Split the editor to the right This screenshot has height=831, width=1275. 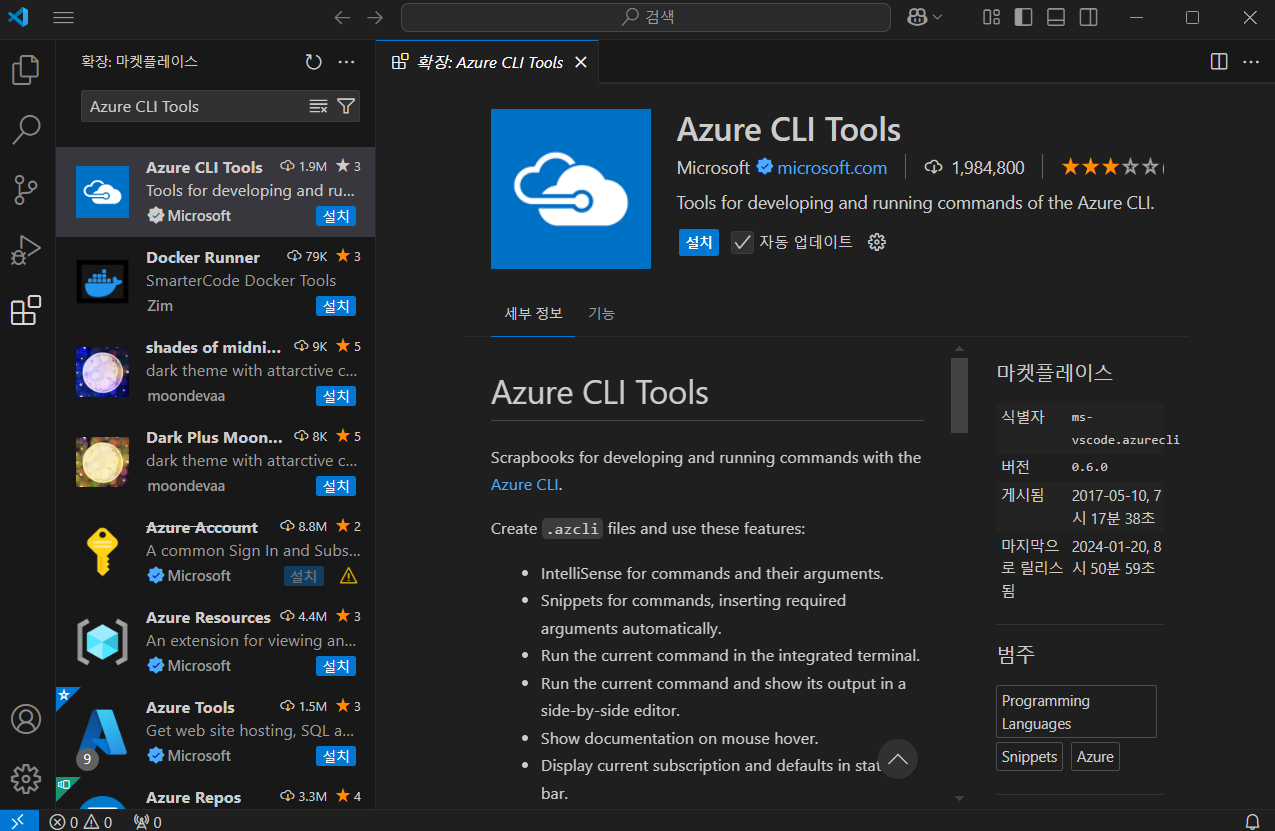click(x=1219, y=62)
